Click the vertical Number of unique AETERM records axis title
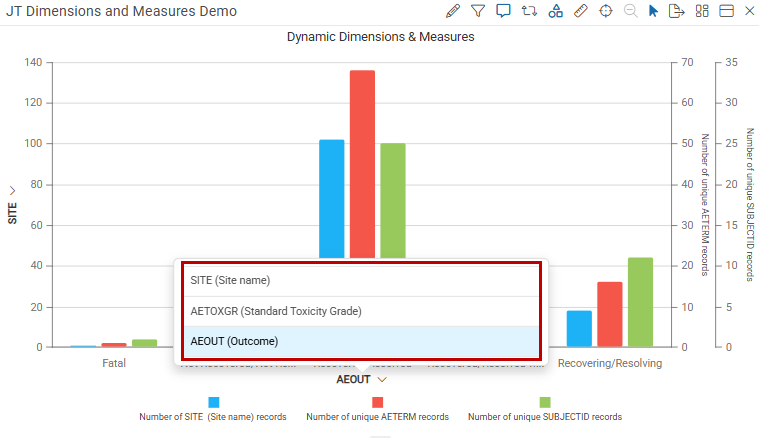The height and width of the screenshot is (438, 759). tap(705, 205)
